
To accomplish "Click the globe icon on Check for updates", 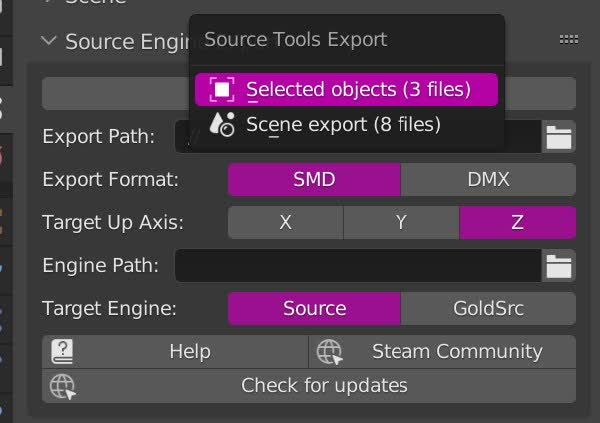I will tap(63, 386).
